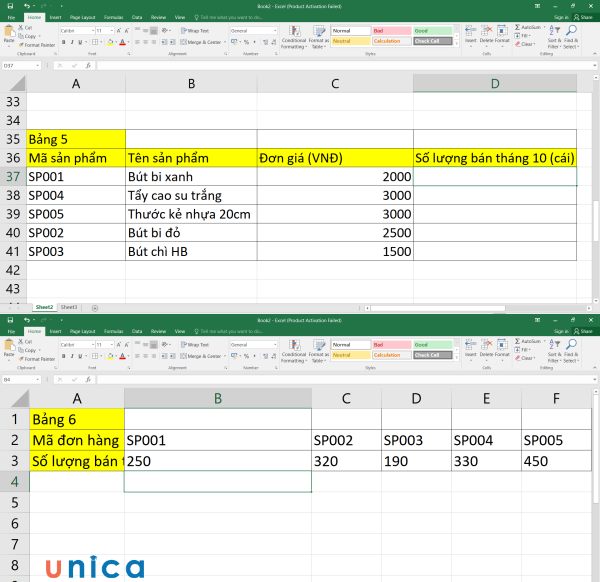600x582 pixels.
Task: Click Fill in the Bảng 6 window
Action: pyautogui.click(x=522, y=350)
